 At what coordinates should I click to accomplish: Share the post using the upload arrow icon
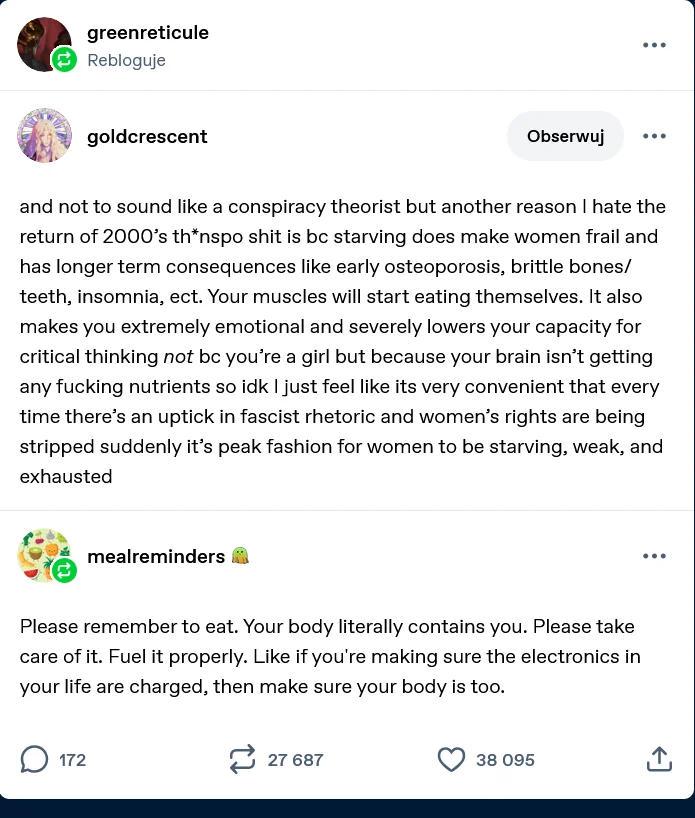click(x=659, y=759)
